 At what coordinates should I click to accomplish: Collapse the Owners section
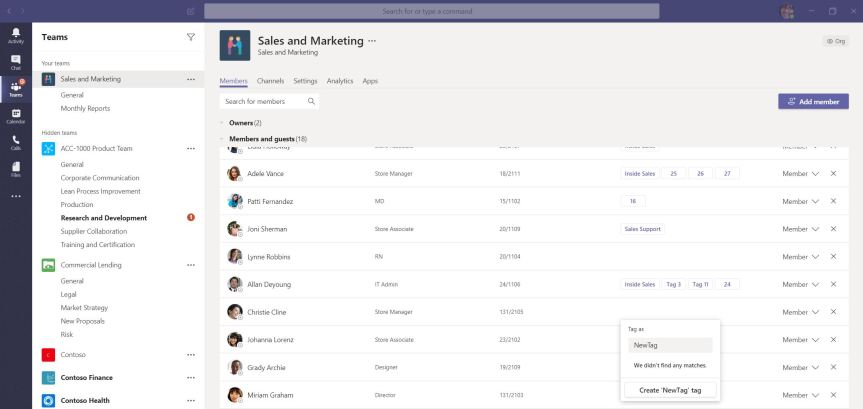221,122
